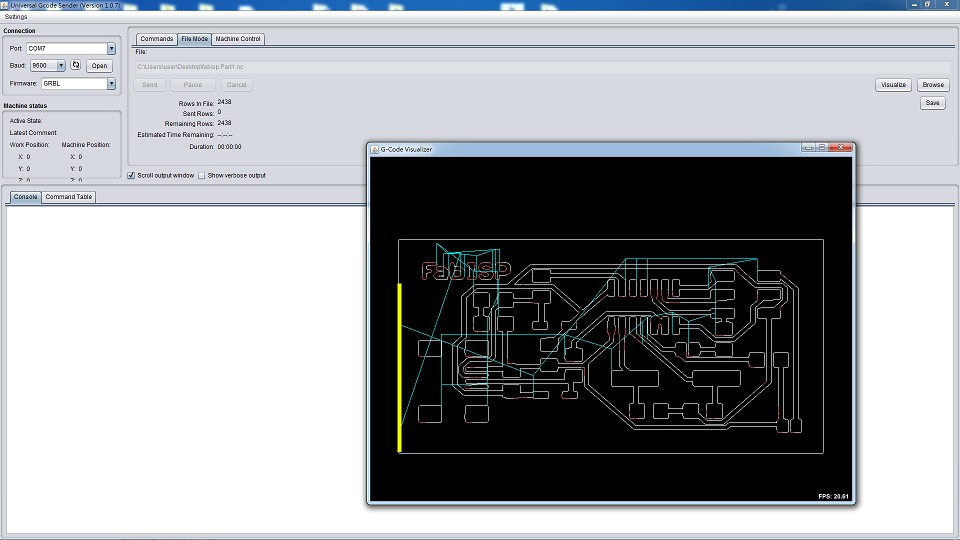This screenshot has width=960, height=540.
Task: Click Rows In File value 2438
Action: [x=224, y=102]
